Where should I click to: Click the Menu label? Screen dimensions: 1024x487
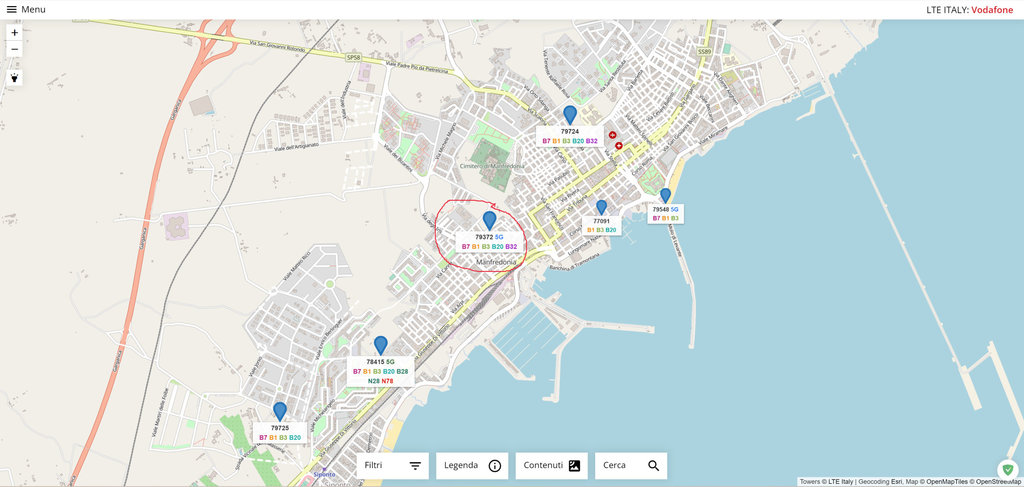click(33, 9)
